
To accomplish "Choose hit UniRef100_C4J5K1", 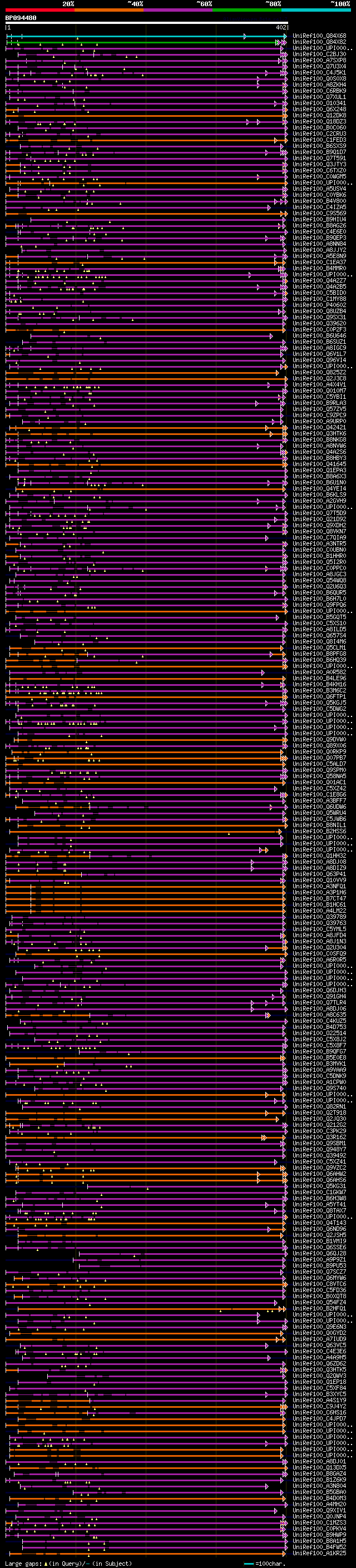I will 319,72.
